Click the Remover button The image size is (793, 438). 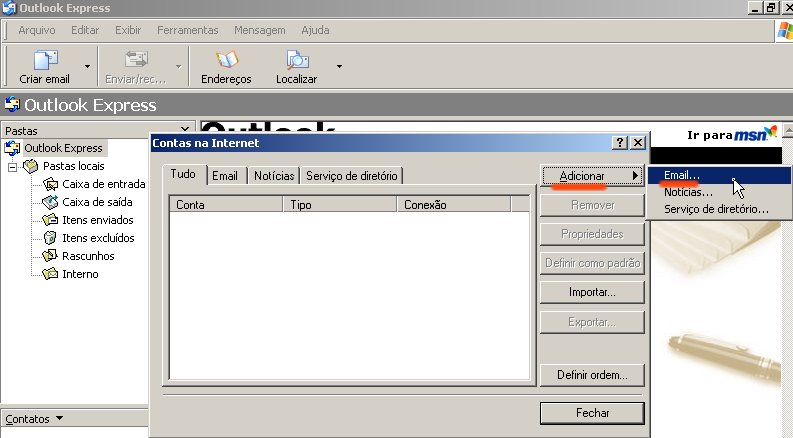point(592,205)
